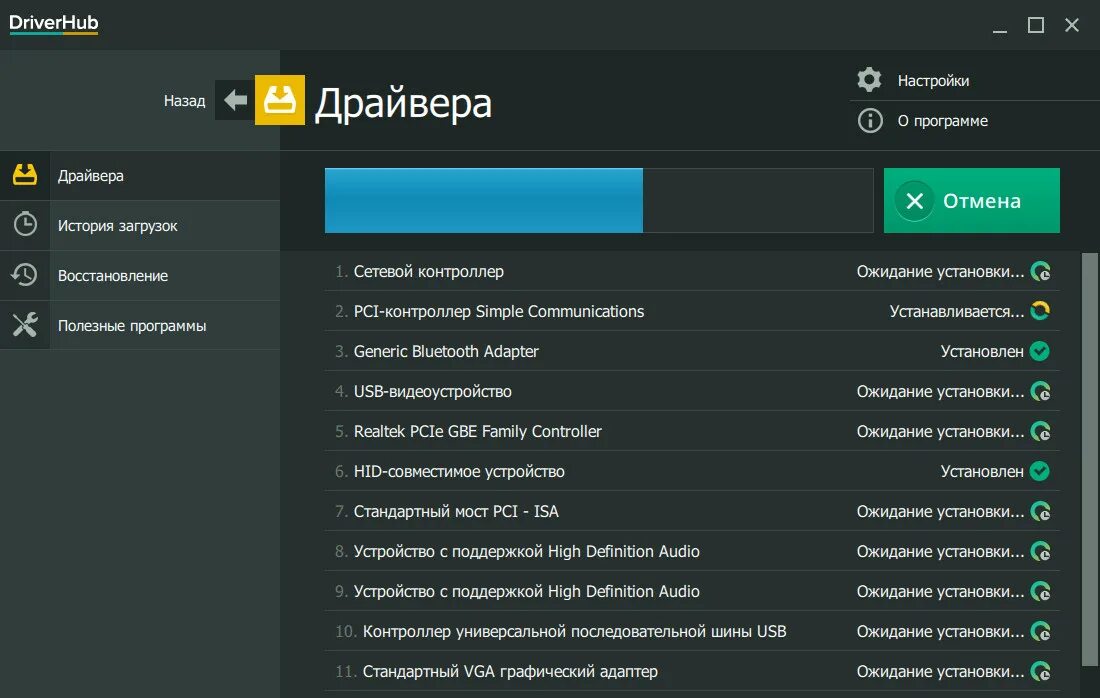Select Realtek PCIe GBE Family Controller row

click(x=478, y=431)
